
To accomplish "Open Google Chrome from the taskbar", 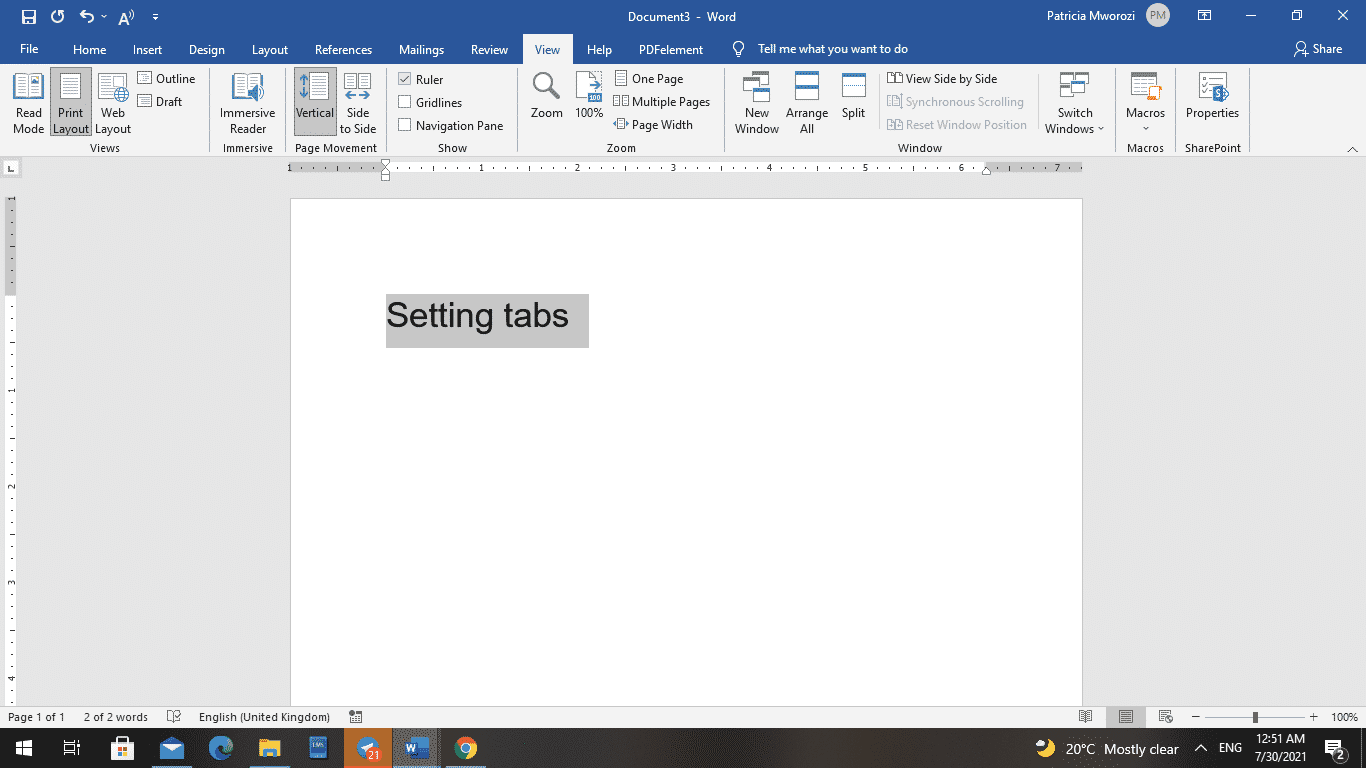I will tap(466, 748).
